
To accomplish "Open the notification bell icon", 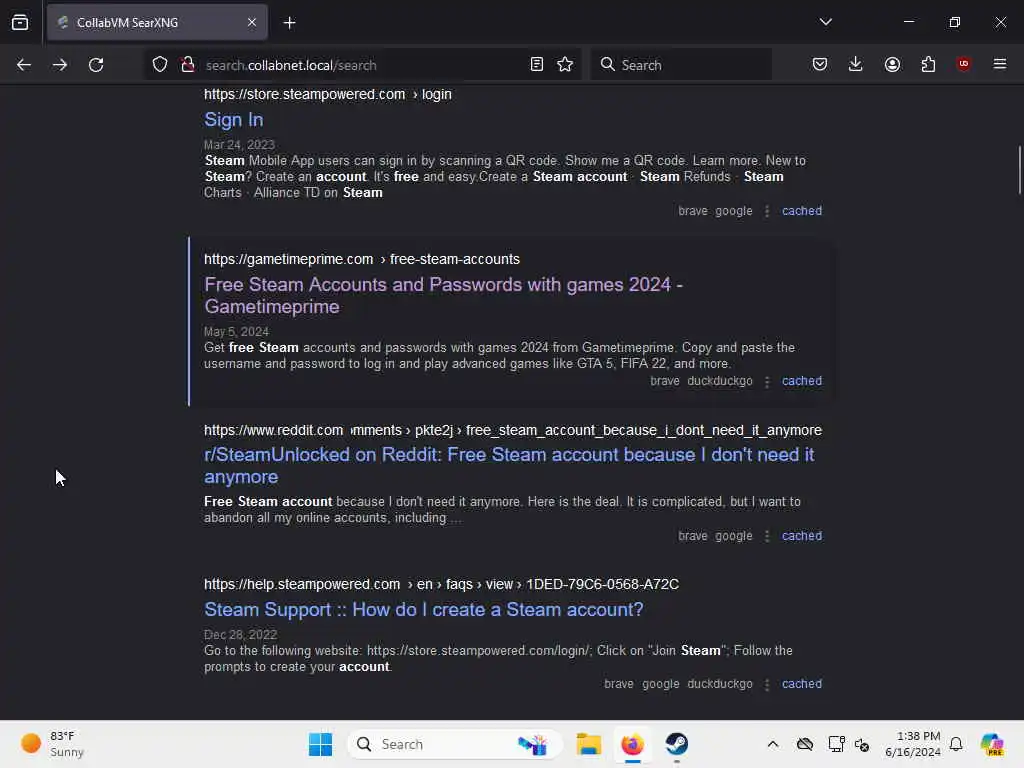I will tap(956, 744).
